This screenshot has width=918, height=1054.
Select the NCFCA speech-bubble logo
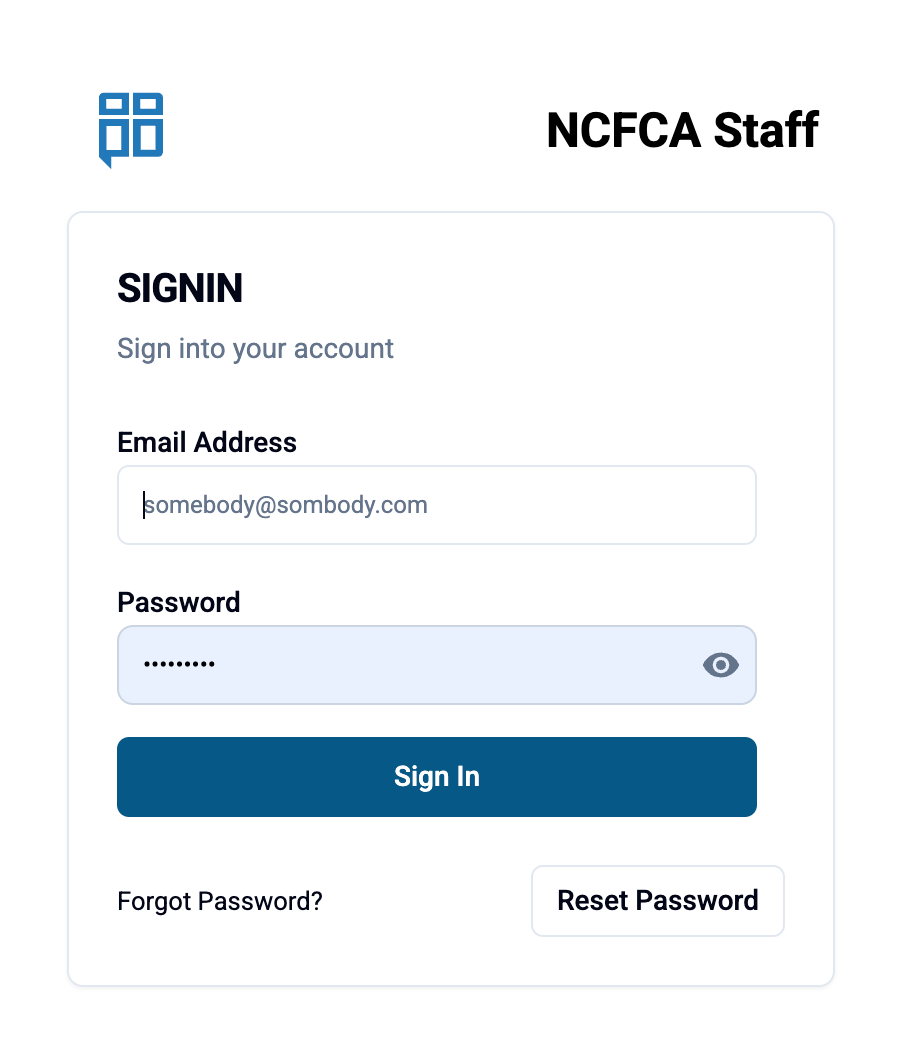point(131,129)
